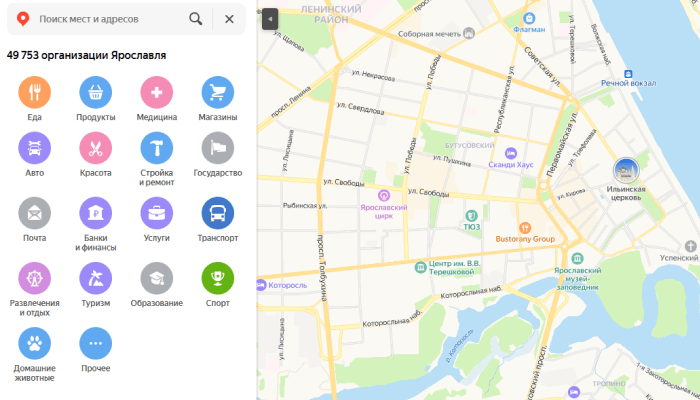Image resolution: width=700 pixels, height=400 pixels.
Task: Expand the Прочее more categories button
Action: [96, 343]
